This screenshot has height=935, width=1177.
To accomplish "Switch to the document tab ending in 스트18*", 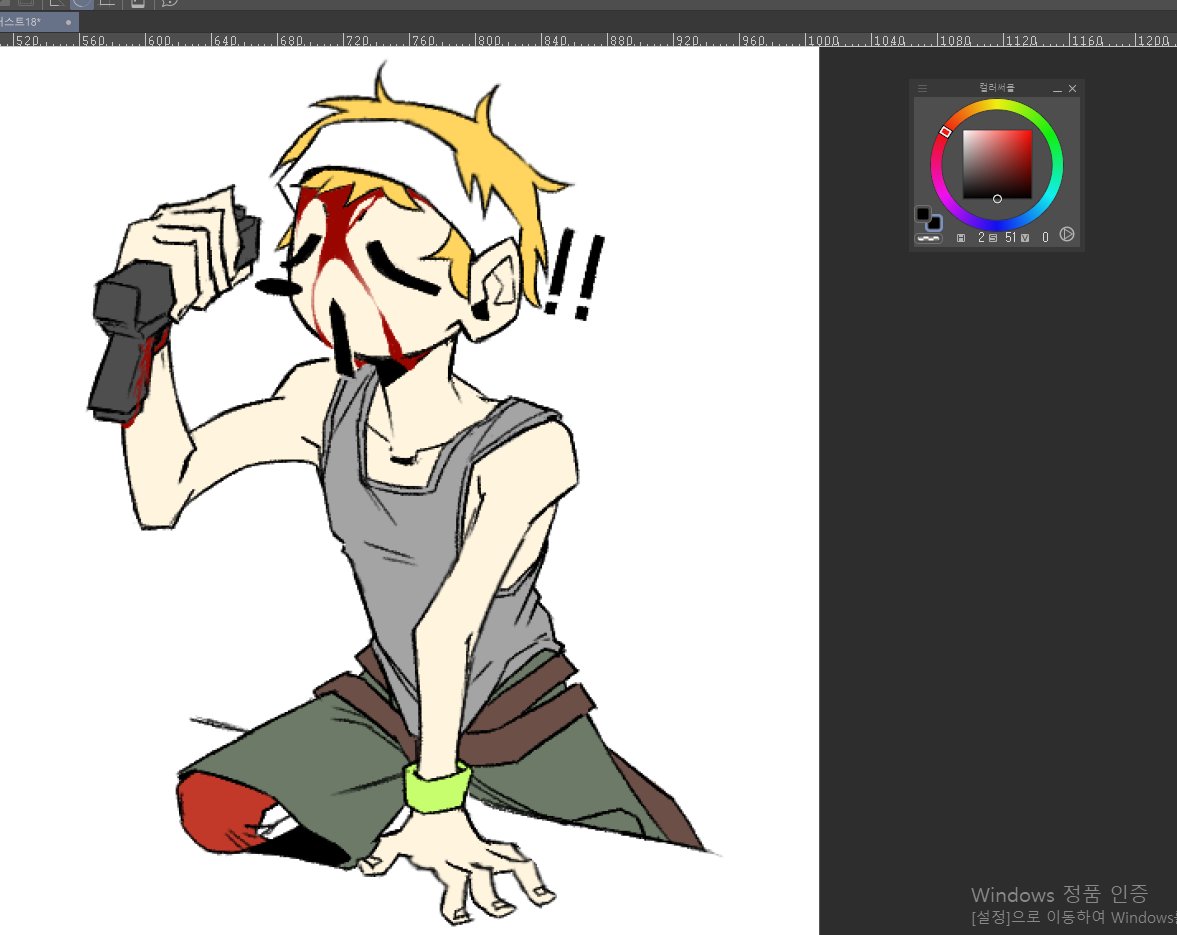I will 38,22.
